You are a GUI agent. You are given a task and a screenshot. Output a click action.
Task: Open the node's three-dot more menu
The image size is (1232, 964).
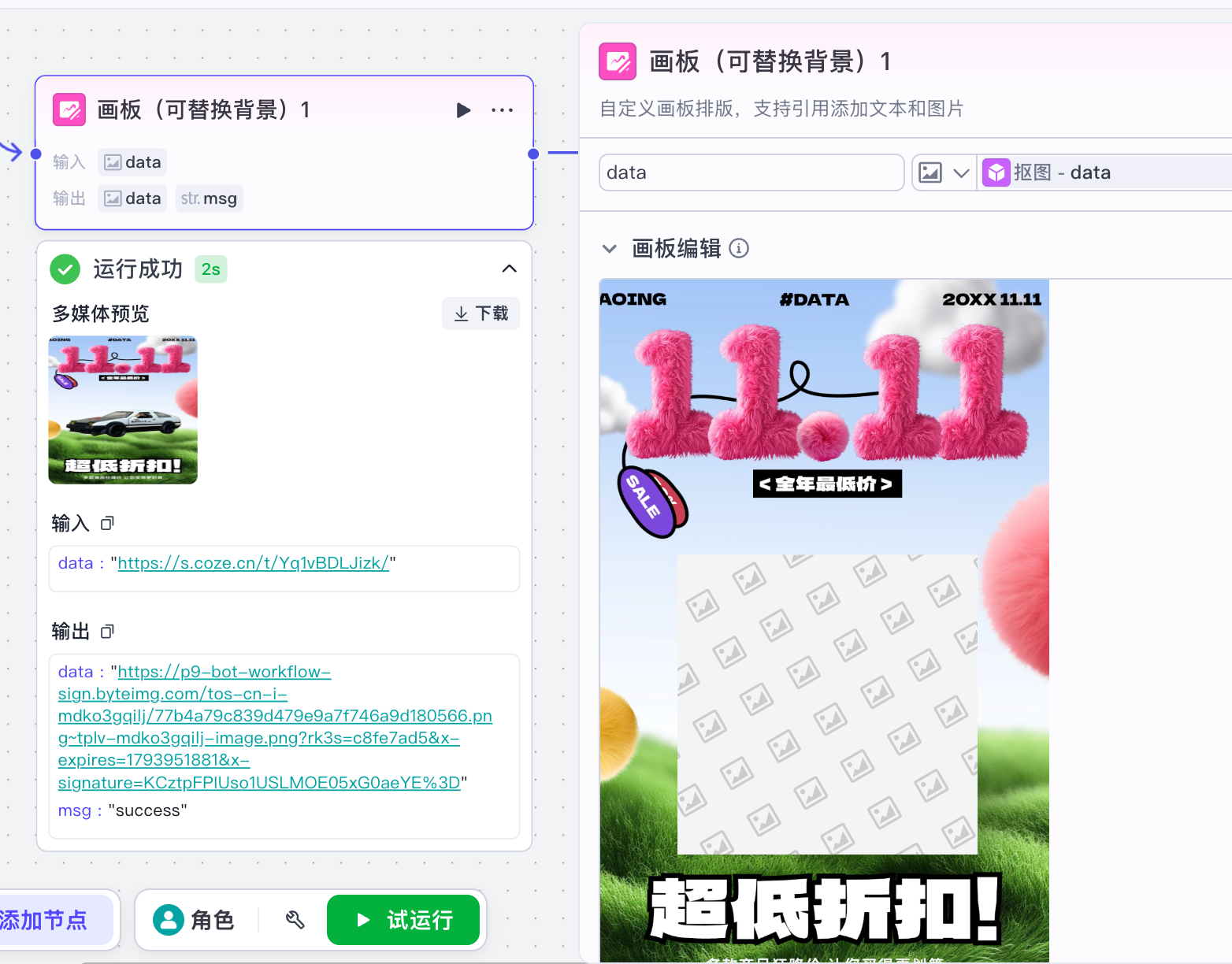[x=502, y=110]
